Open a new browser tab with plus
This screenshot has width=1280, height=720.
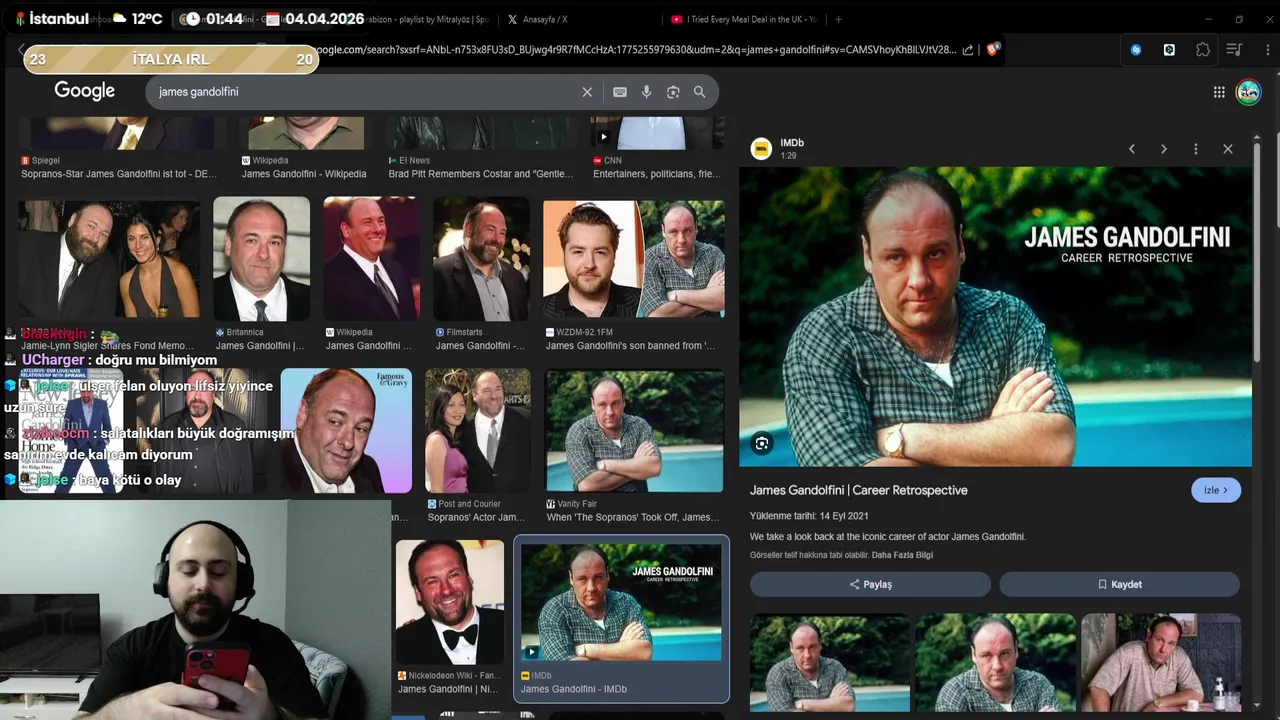tap(838, 19)
